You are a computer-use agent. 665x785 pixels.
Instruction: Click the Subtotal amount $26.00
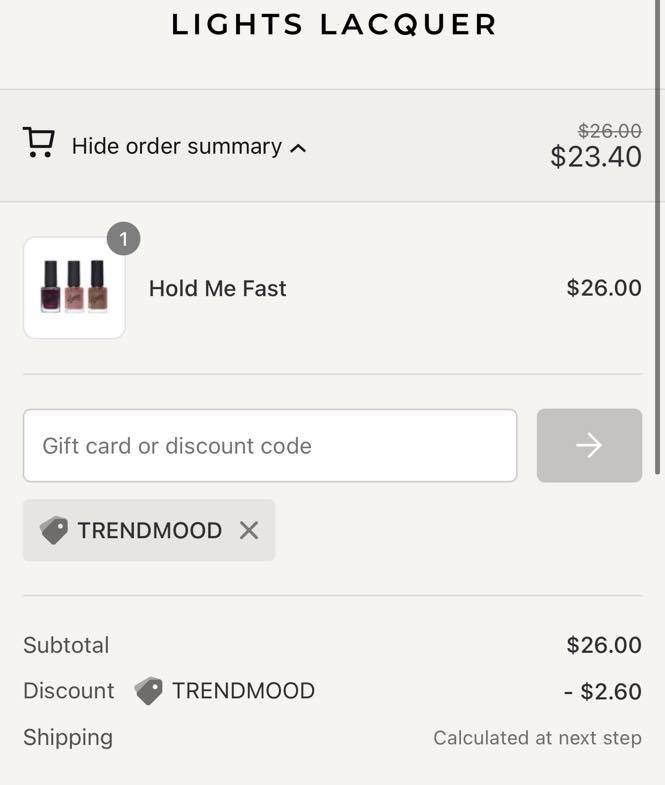tap(604, 645)
